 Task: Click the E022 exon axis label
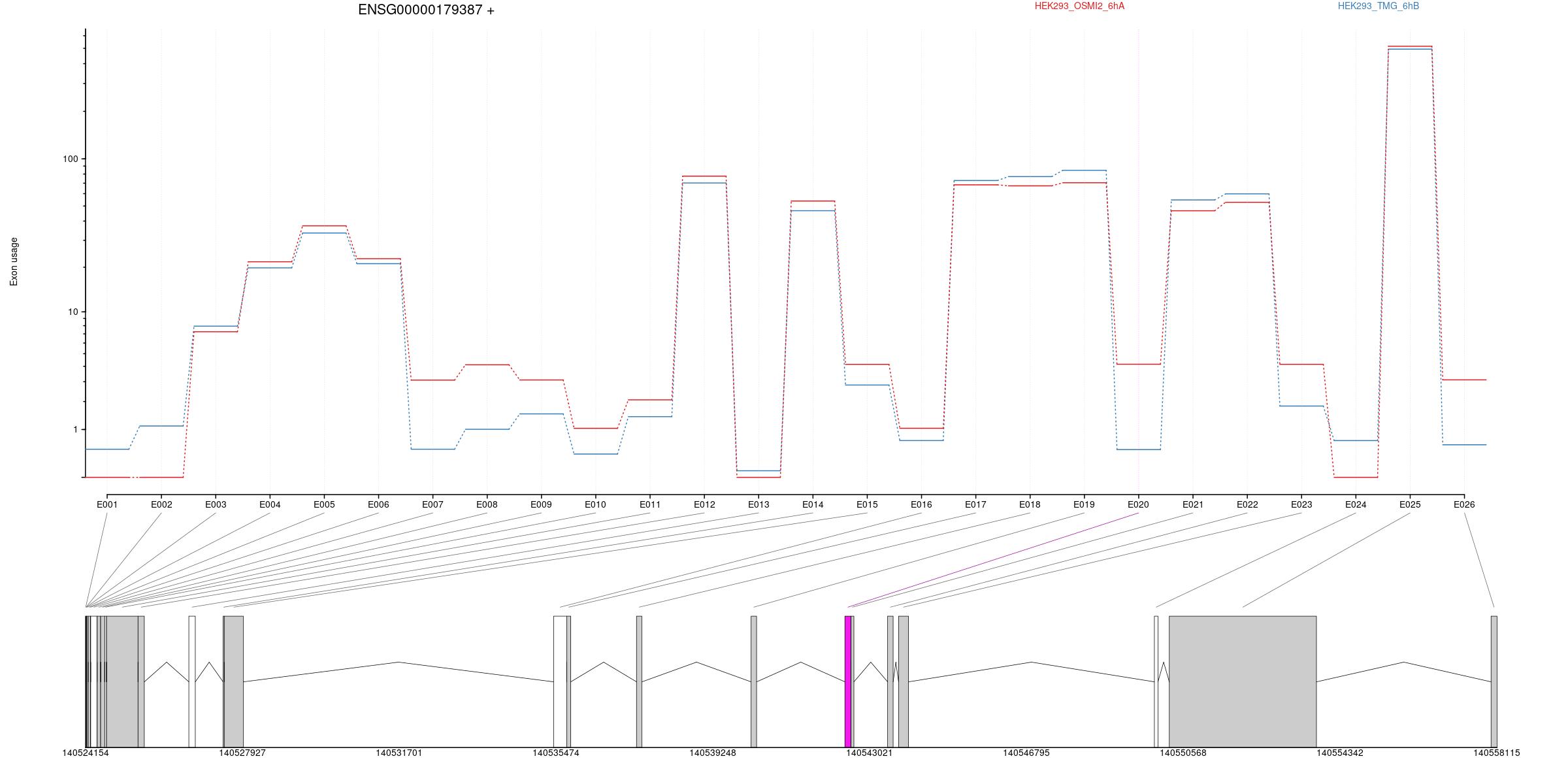(x=1247, y=504)
